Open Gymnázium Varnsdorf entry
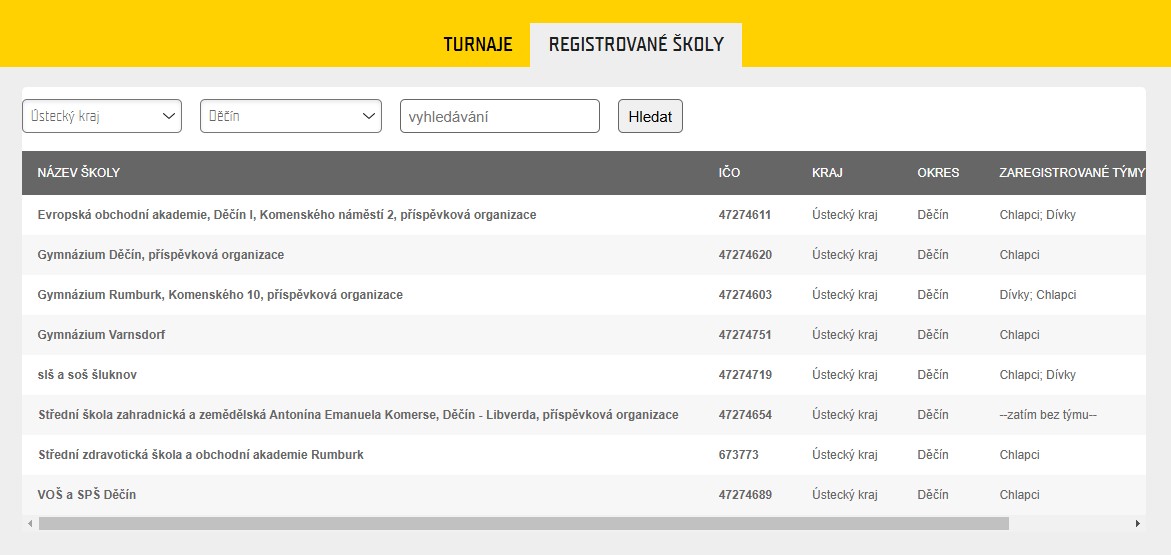This screenshot has height=555, width=1171. pos(584,335)
